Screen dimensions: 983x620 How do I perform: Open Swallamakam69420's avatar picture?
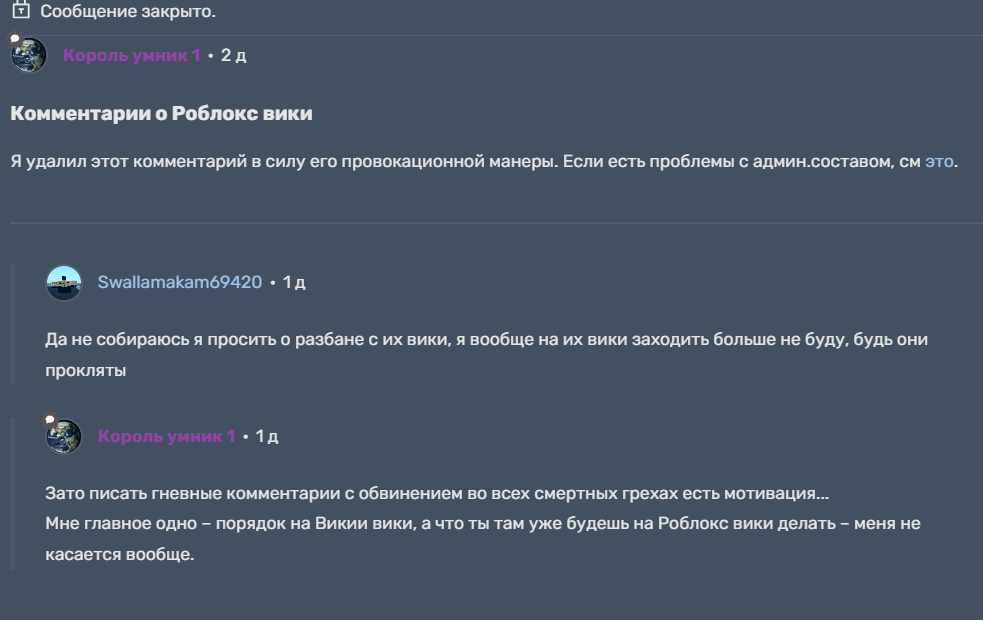click(64, 283)
